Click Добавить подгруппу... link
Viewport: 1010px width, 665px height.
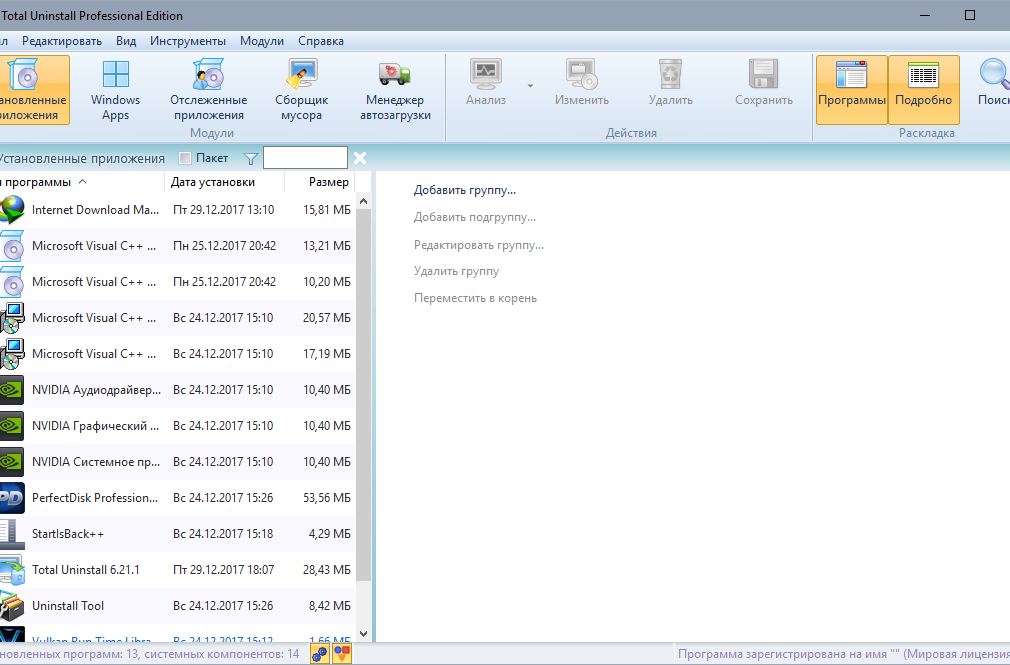[x=475, y=217]
